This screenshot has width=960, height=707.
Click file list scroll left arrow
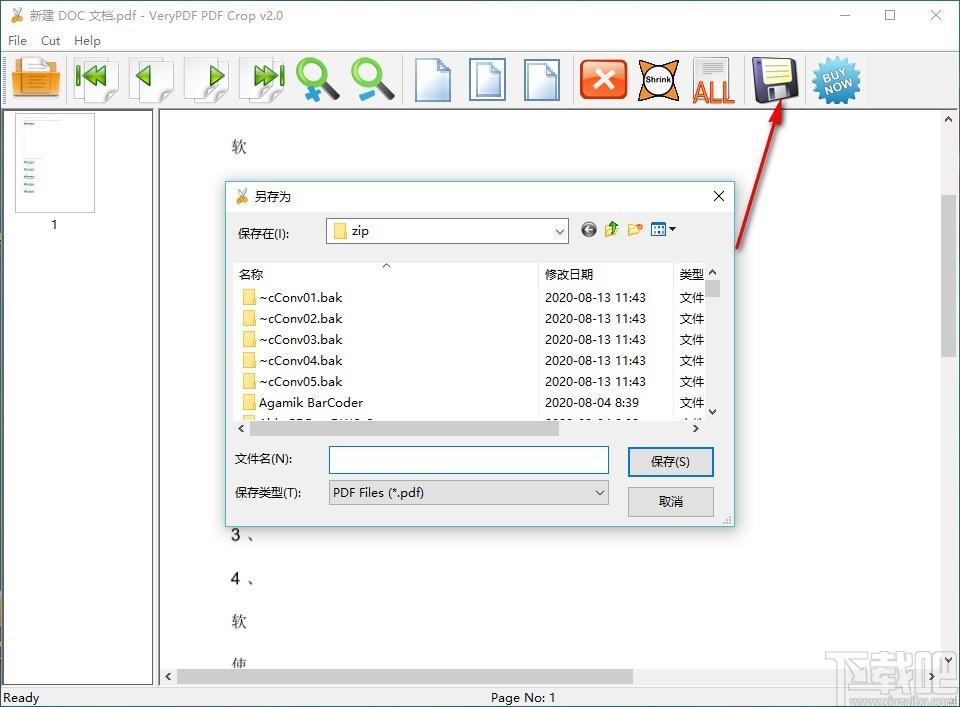coord(241,429)
